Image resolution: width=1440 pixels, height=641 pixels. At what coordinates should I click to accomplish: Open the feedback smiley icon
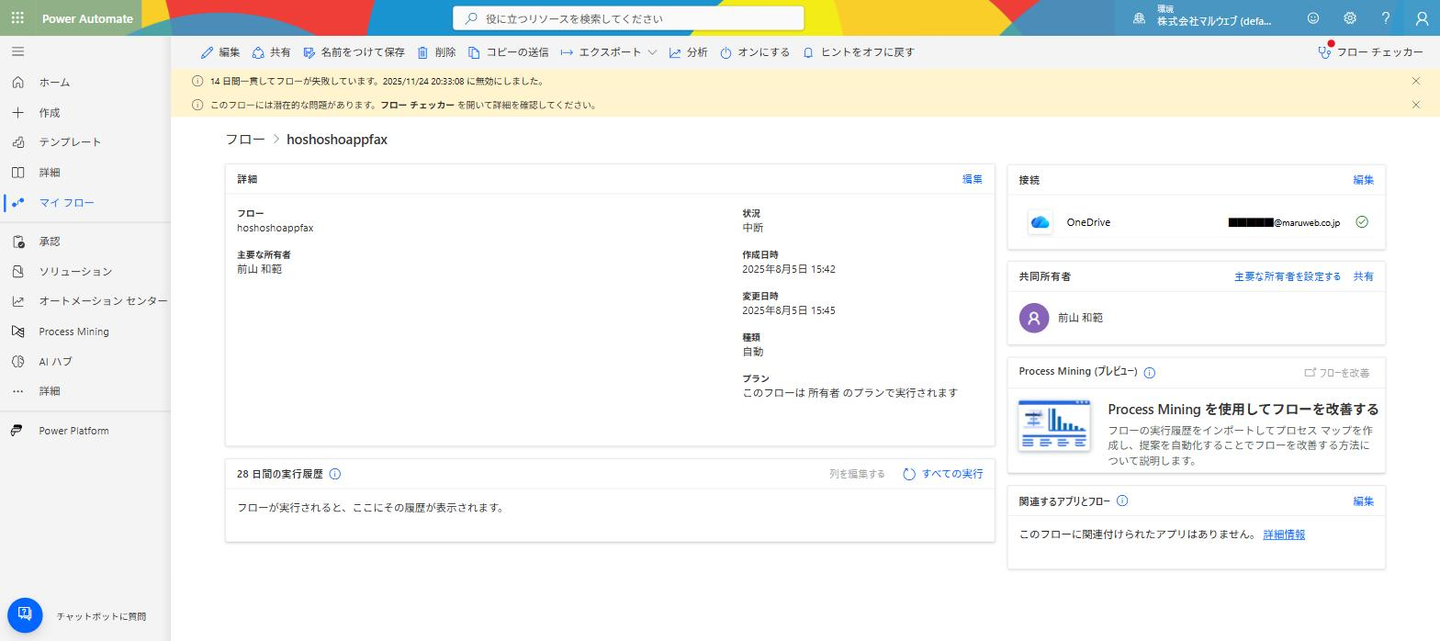click(1313, 18)
